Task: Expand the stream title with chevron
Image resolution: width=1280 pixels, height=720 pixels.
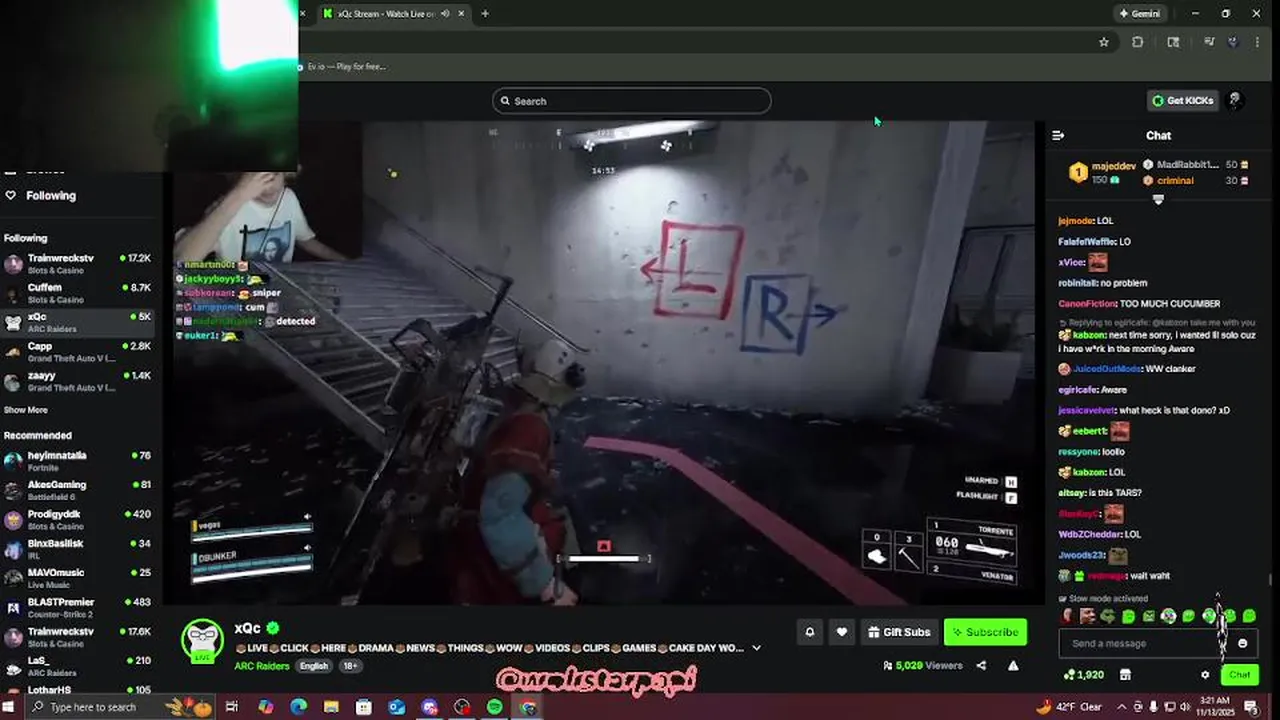Action: click(756, 648)
